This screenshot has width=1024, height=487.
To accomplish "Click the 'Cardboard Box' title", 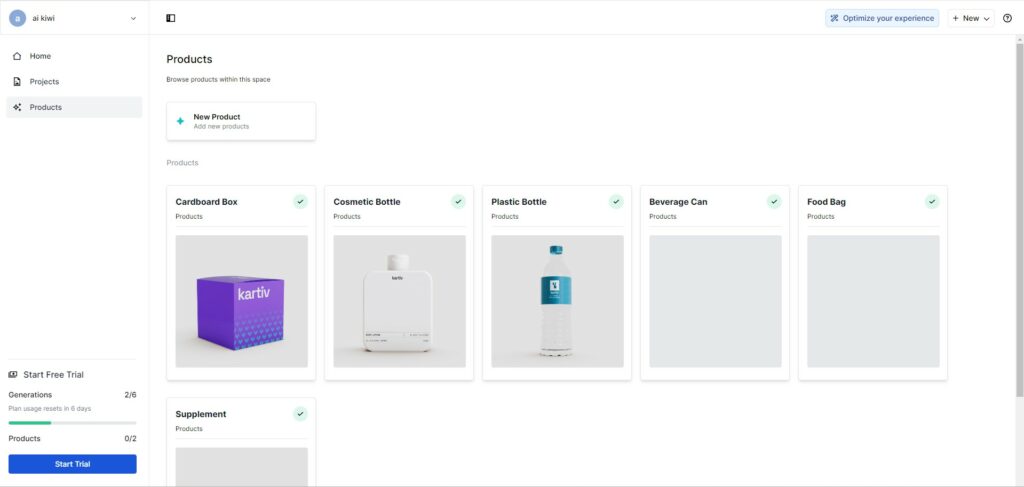I will [206, 202].
